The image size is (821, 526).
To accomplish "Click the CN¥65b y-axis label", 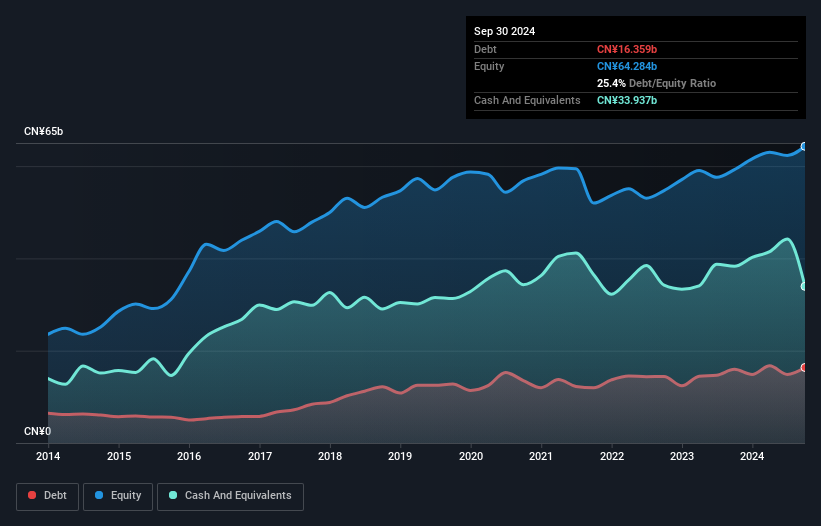I will point(44,132).
